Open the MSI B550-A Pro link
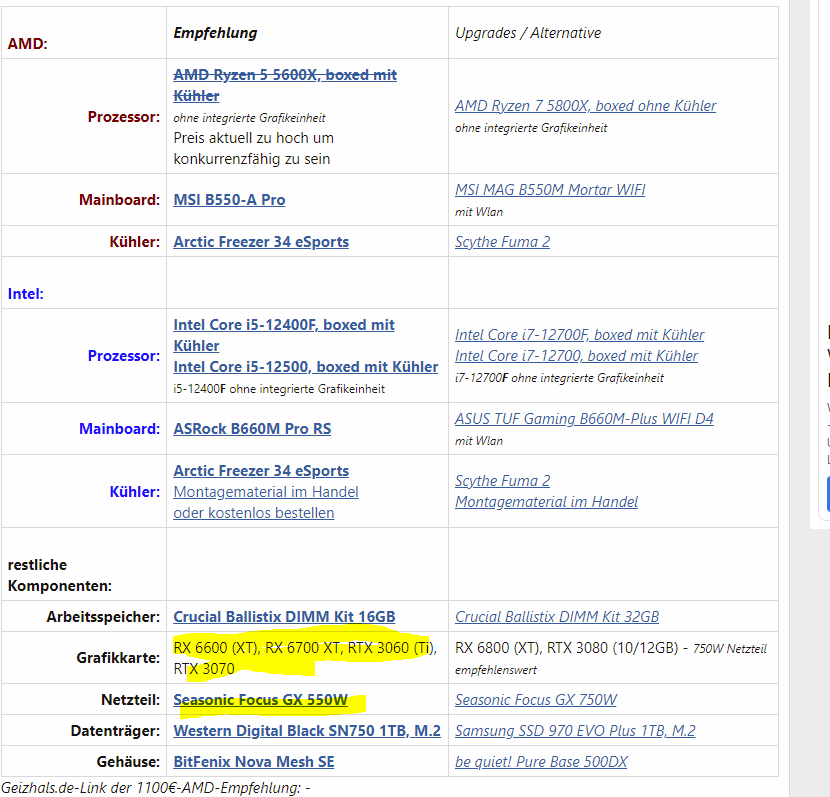 pyautogui.click(x=229, y=200)
